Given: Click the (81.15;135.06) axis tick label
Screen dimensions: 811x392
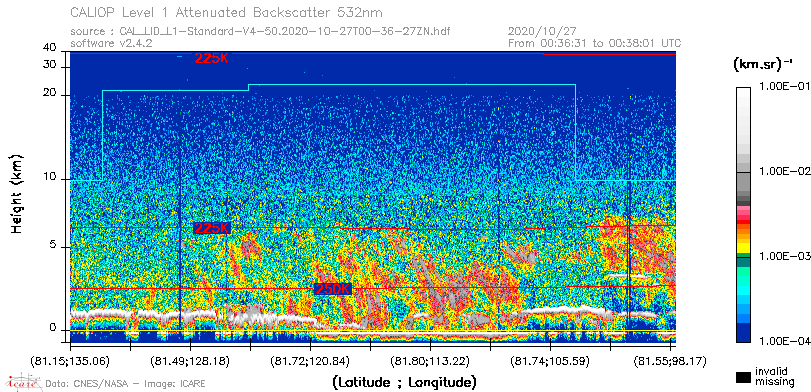Looking at the screenshot, I should click(70, 360).
